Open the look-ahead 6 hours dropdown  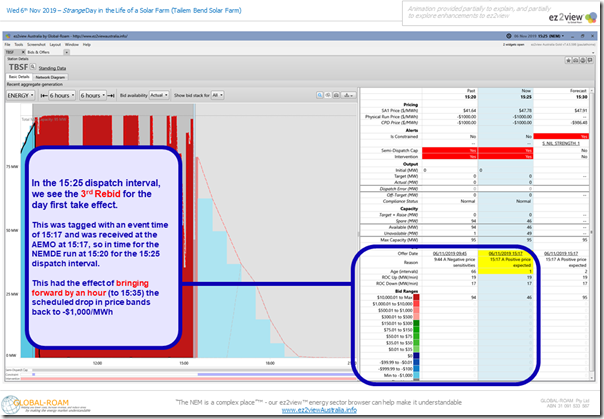92,95
